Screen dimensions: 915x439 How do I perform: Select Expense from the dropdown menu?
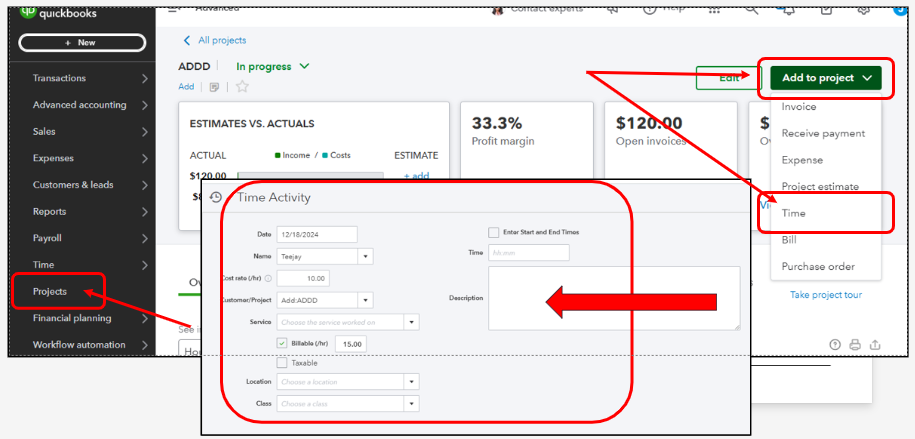coord(802,160)
